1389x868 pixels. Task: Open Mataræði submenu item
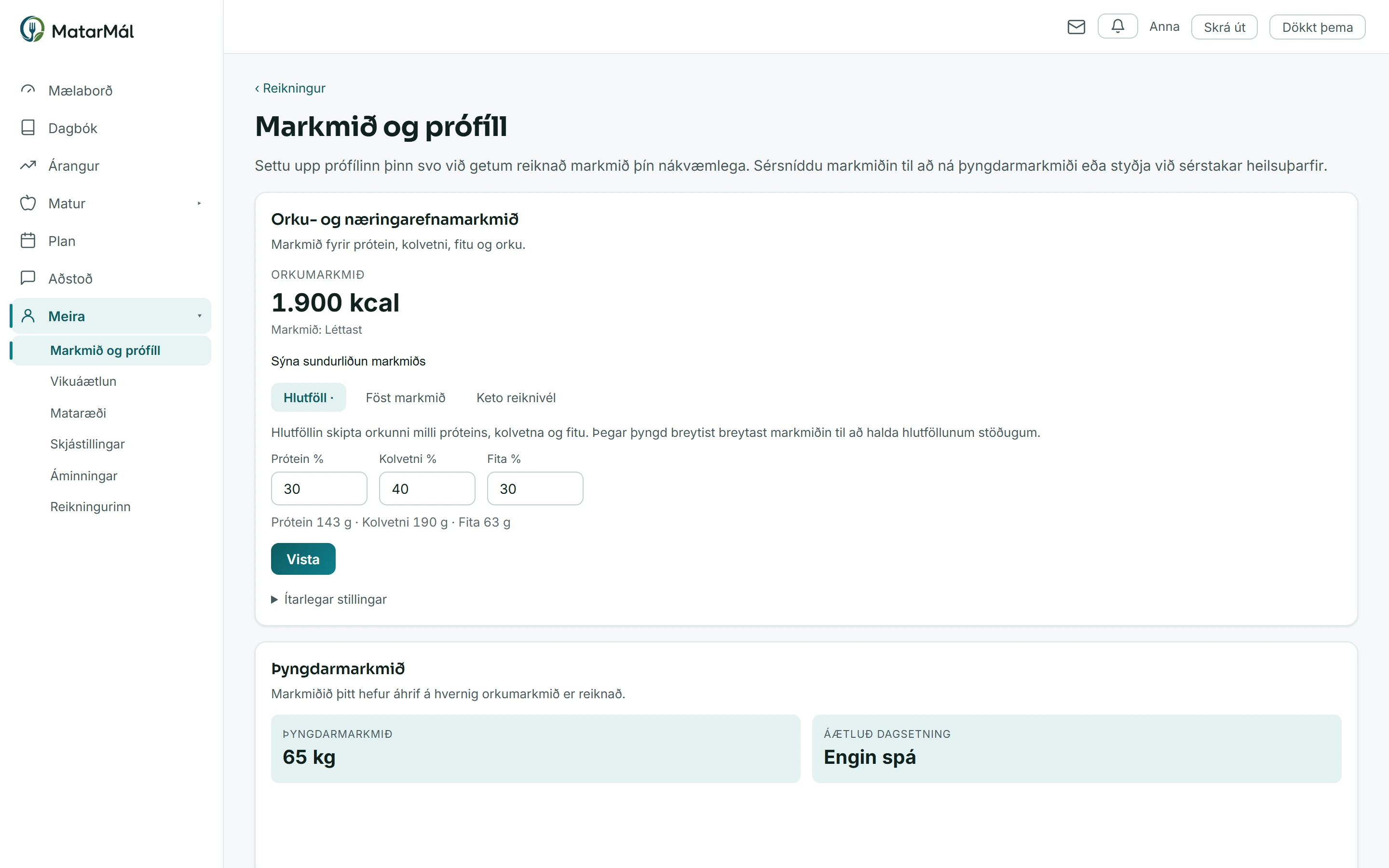111,413
